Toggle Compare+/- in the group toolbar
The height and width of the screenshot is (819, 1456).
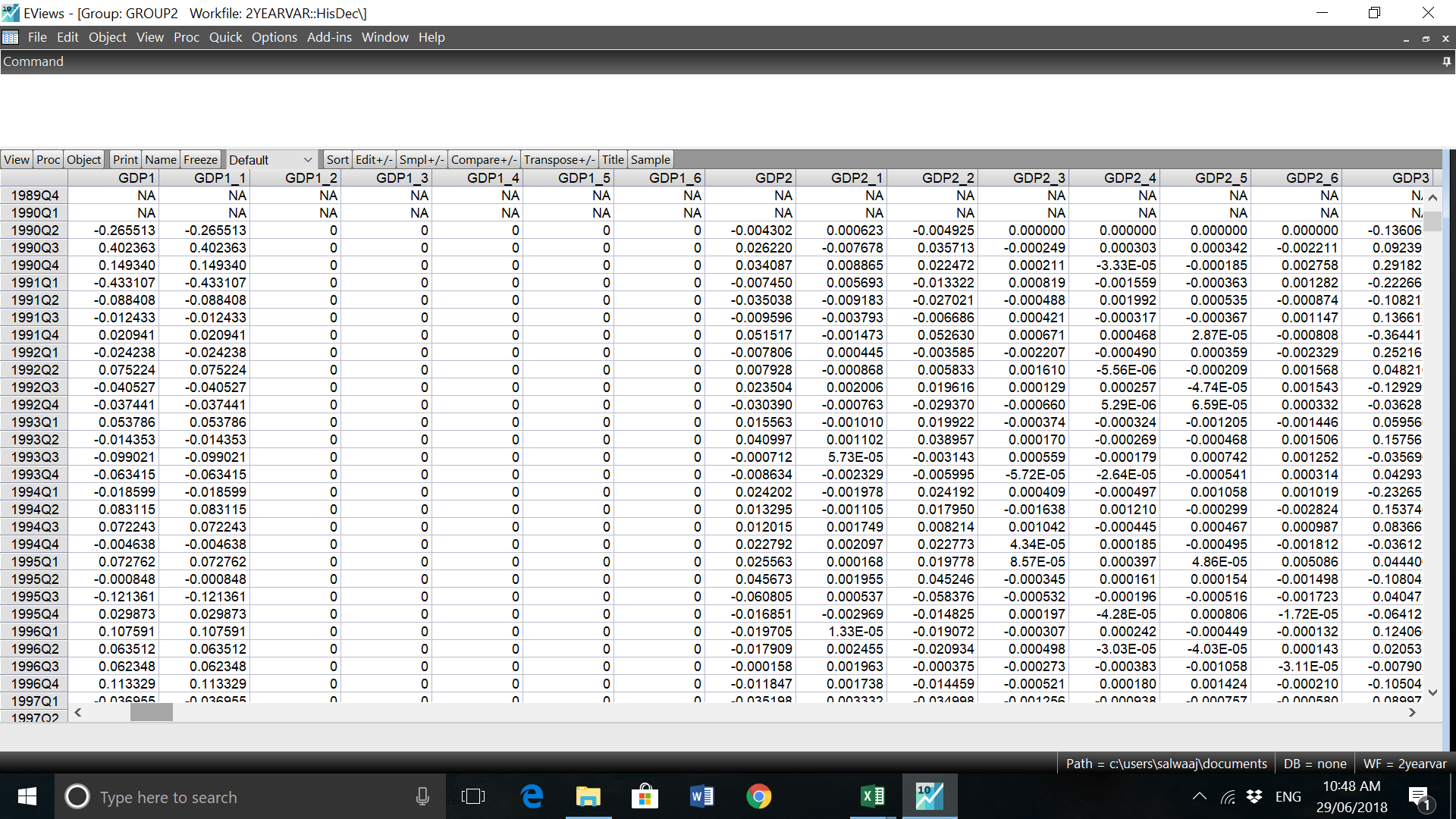coord(484,159)
